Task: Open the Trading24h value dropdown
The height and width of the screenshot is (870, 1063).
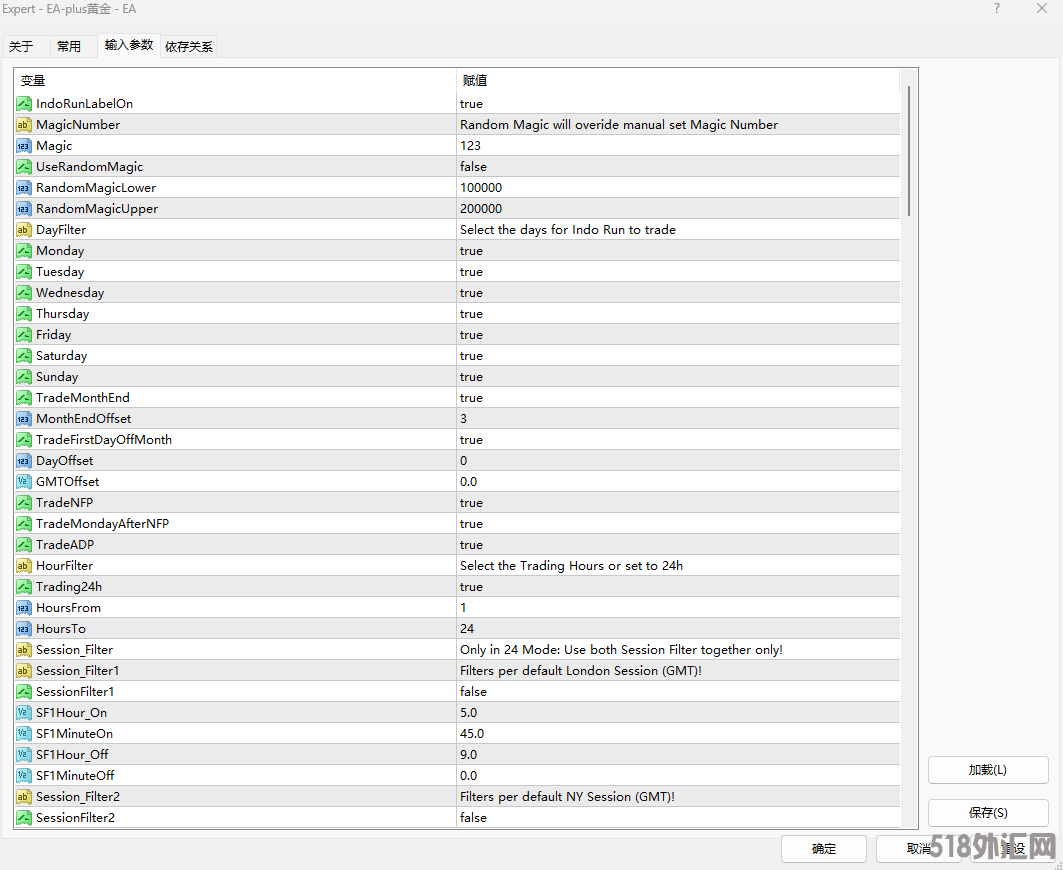Action: pos(677,587)
